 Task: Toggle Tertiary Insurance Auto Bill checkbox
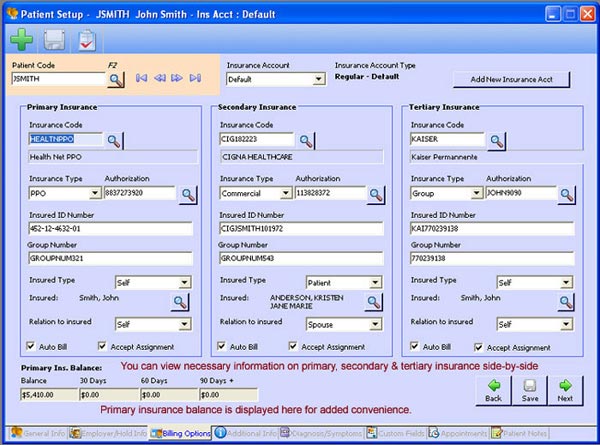click(x=416, y=347)
